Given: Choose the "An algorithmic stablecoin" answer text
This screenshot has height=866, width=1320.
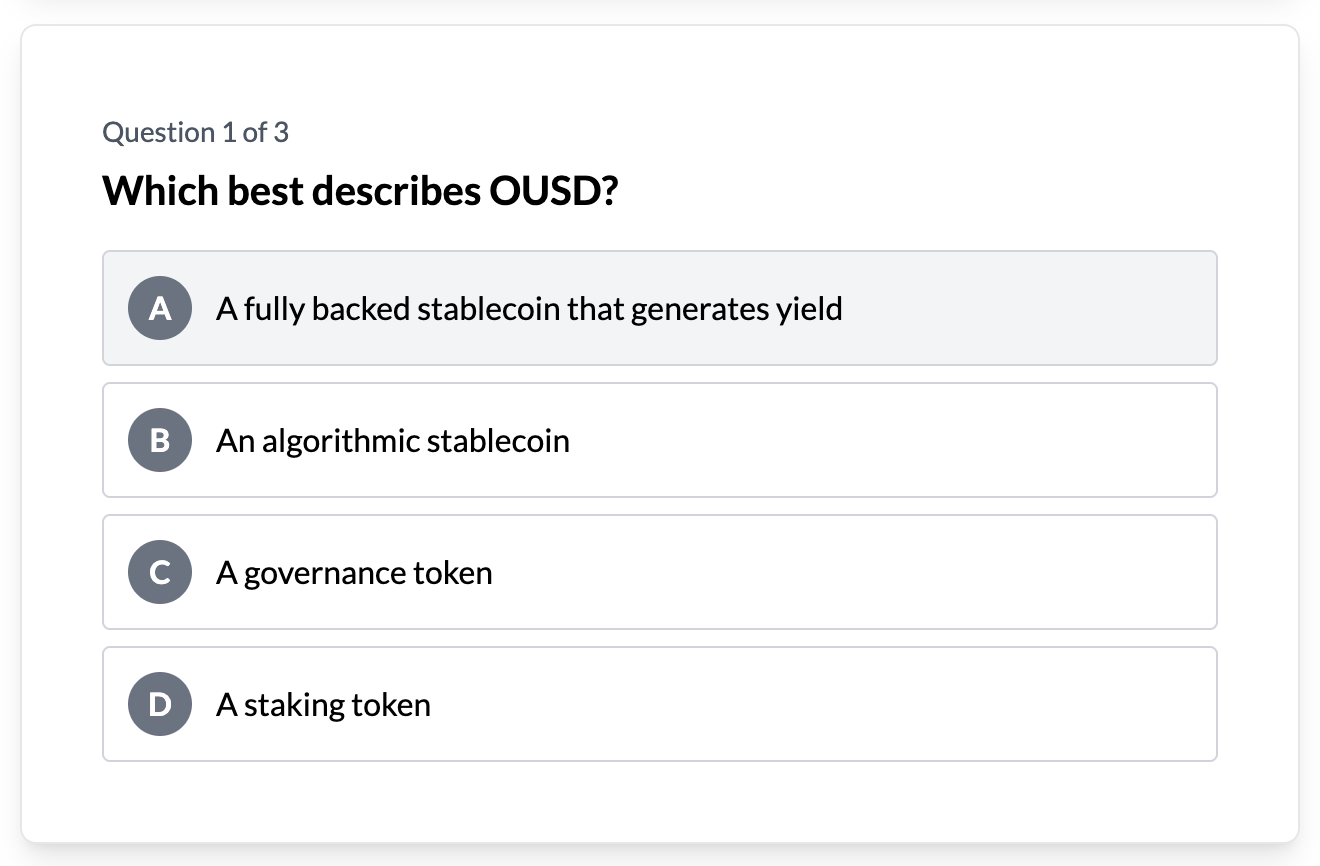Looking at the screenshot, I should click(x=392, y=441).
